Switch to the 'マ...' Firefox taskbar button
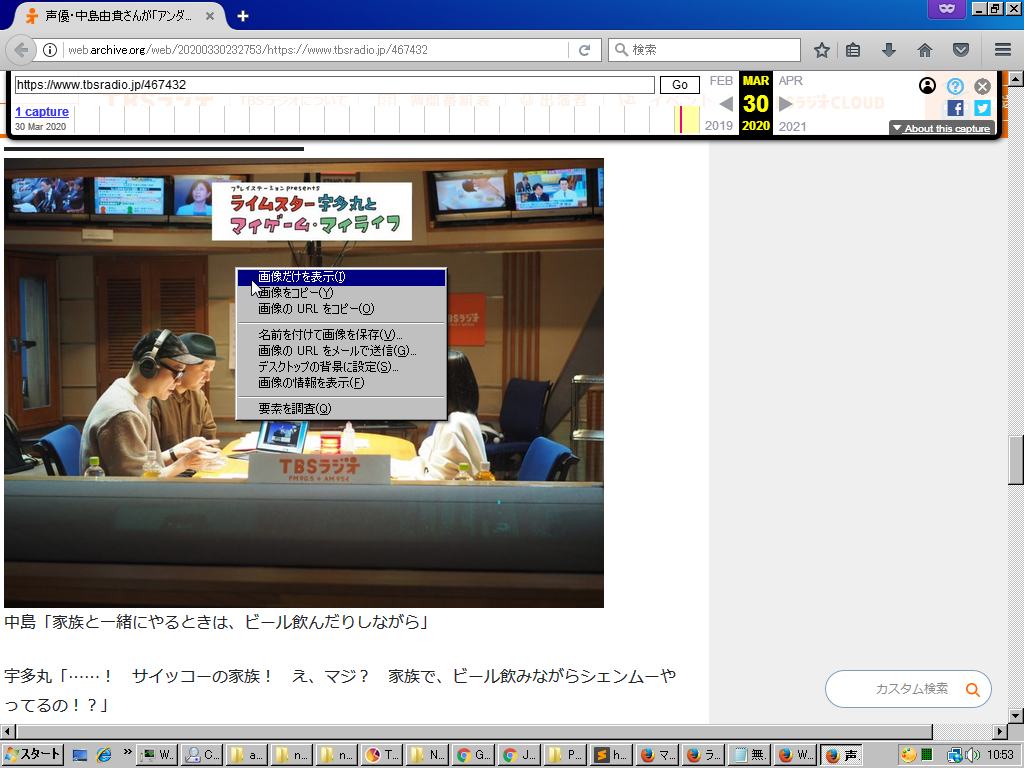The width and height of the screenshot is (1024, 768). [x=657, y=756]
